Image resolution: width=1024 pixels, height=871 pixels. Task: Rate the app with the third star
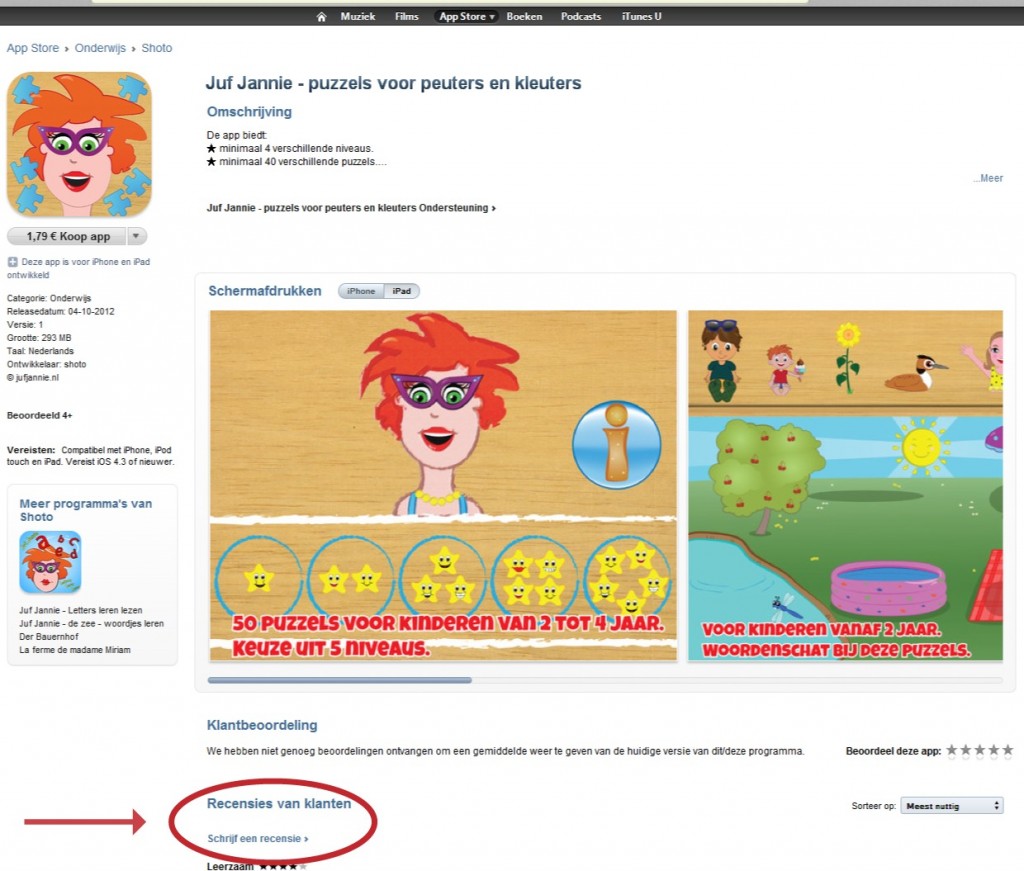[x=980, y=750]
